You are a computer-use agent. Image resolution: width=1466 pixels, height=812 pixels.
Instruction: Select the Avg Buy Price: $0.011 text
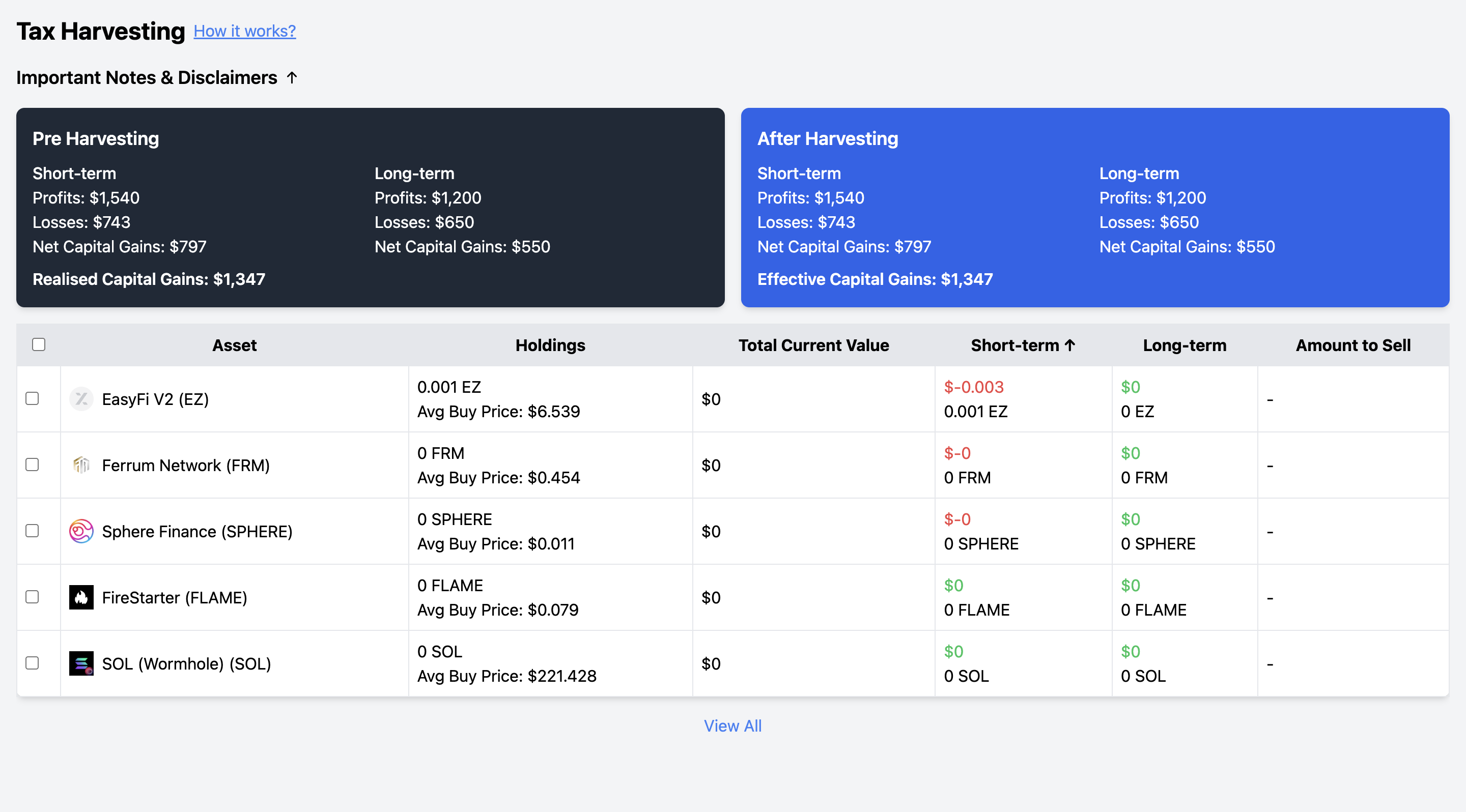pos(496,543)
